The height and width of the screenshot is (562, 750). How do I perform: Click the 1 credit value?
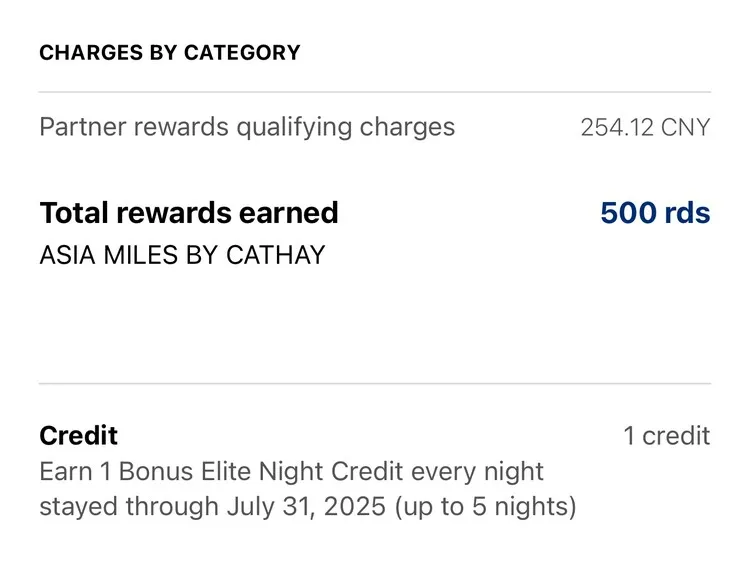(x=667, y=436)
